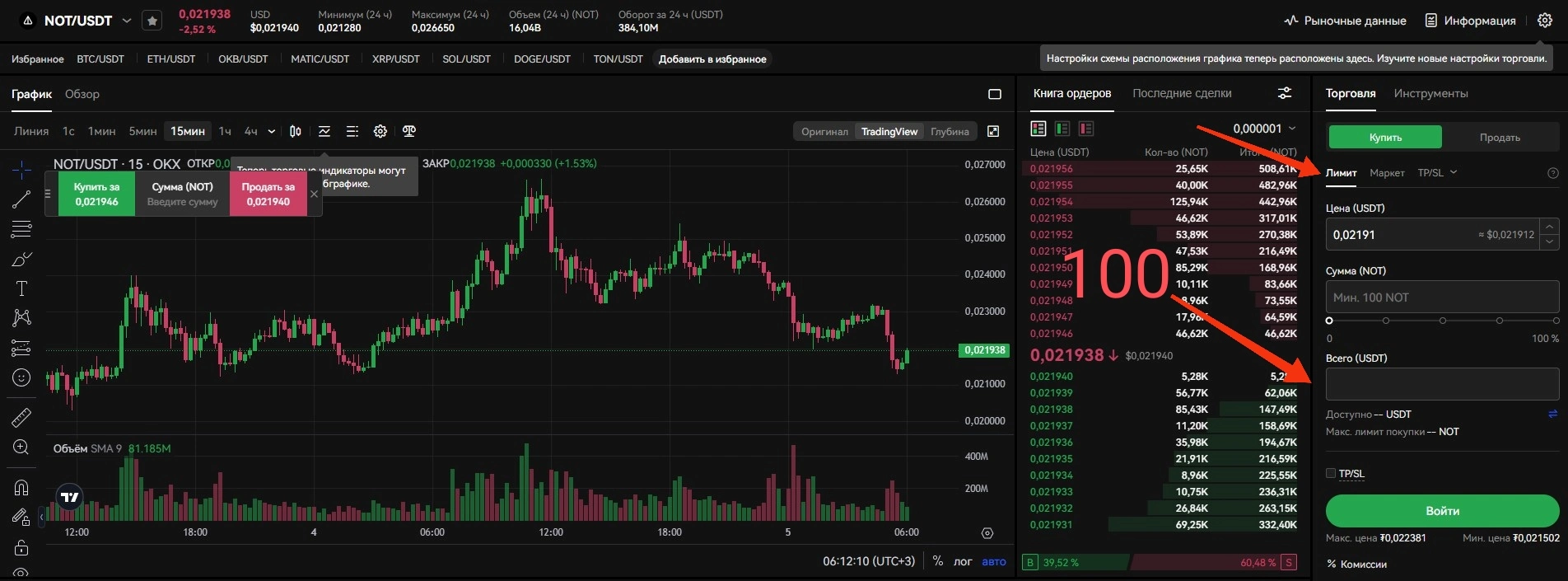
Task: Select the Лимит order tab
Action: pos(1341,173)
